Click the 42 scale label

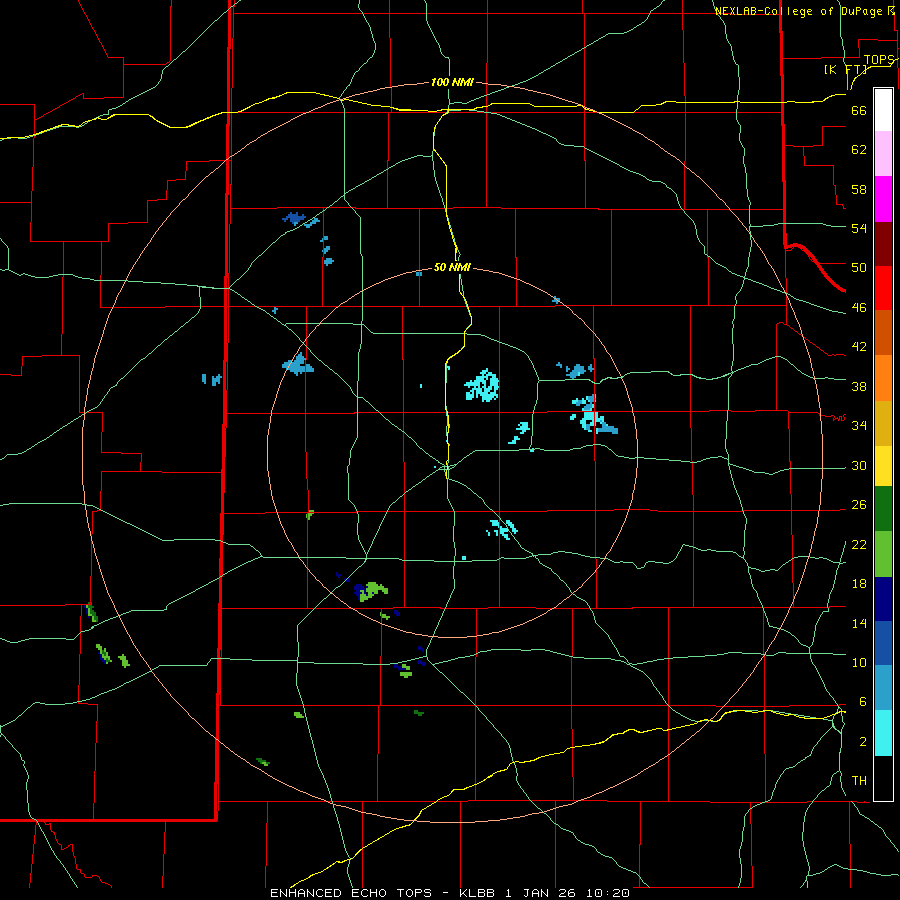tap(859, 347)
